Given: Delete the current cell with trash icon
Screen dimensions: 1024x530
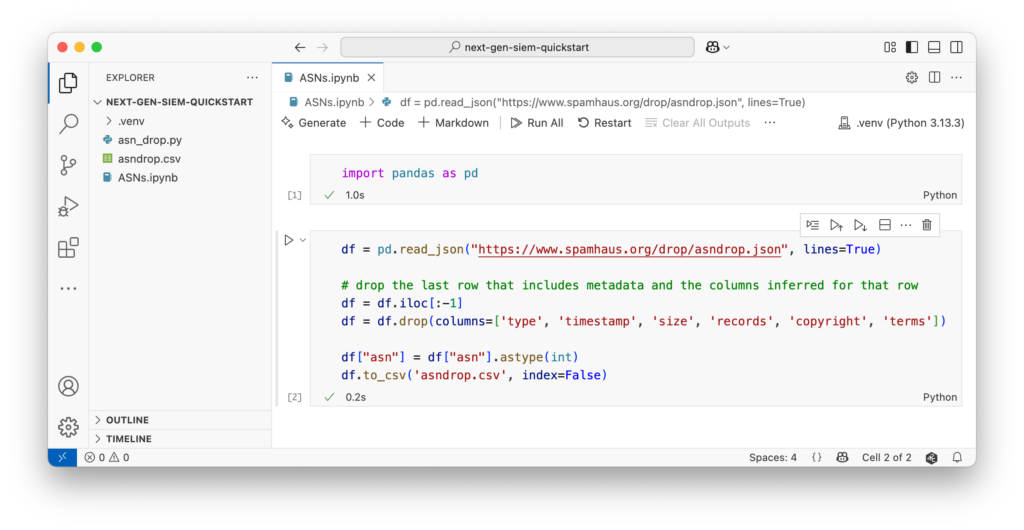Looking at the screenshot, I should pyautogui.click(x=927, y=225).
